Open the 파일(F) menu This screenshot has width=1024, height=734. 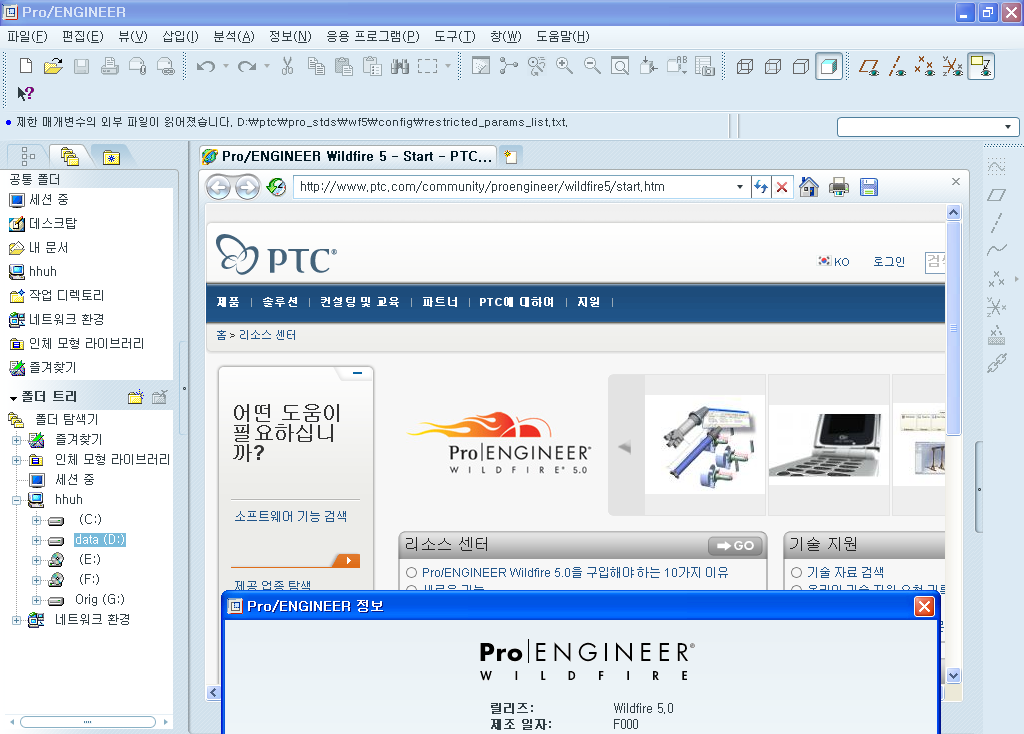tap(27, 37)
